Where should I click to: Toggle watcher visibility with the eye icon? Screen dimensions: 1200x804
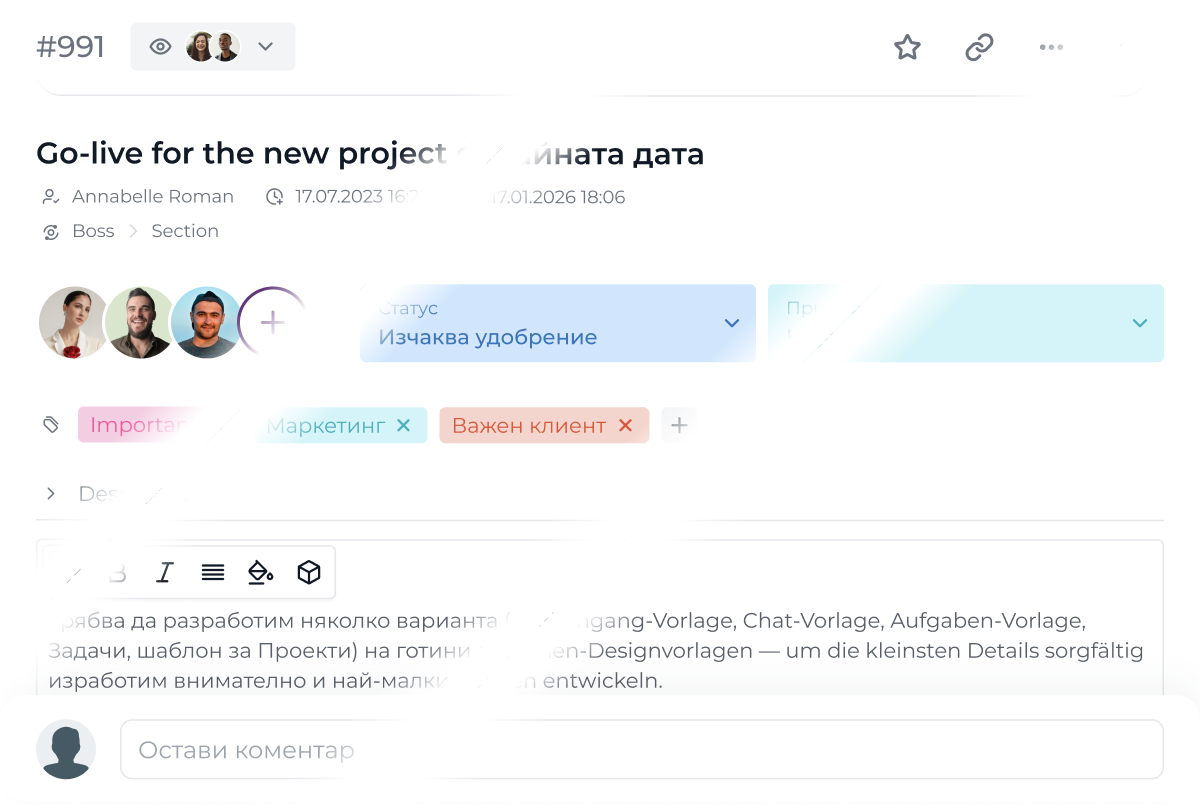160,46
